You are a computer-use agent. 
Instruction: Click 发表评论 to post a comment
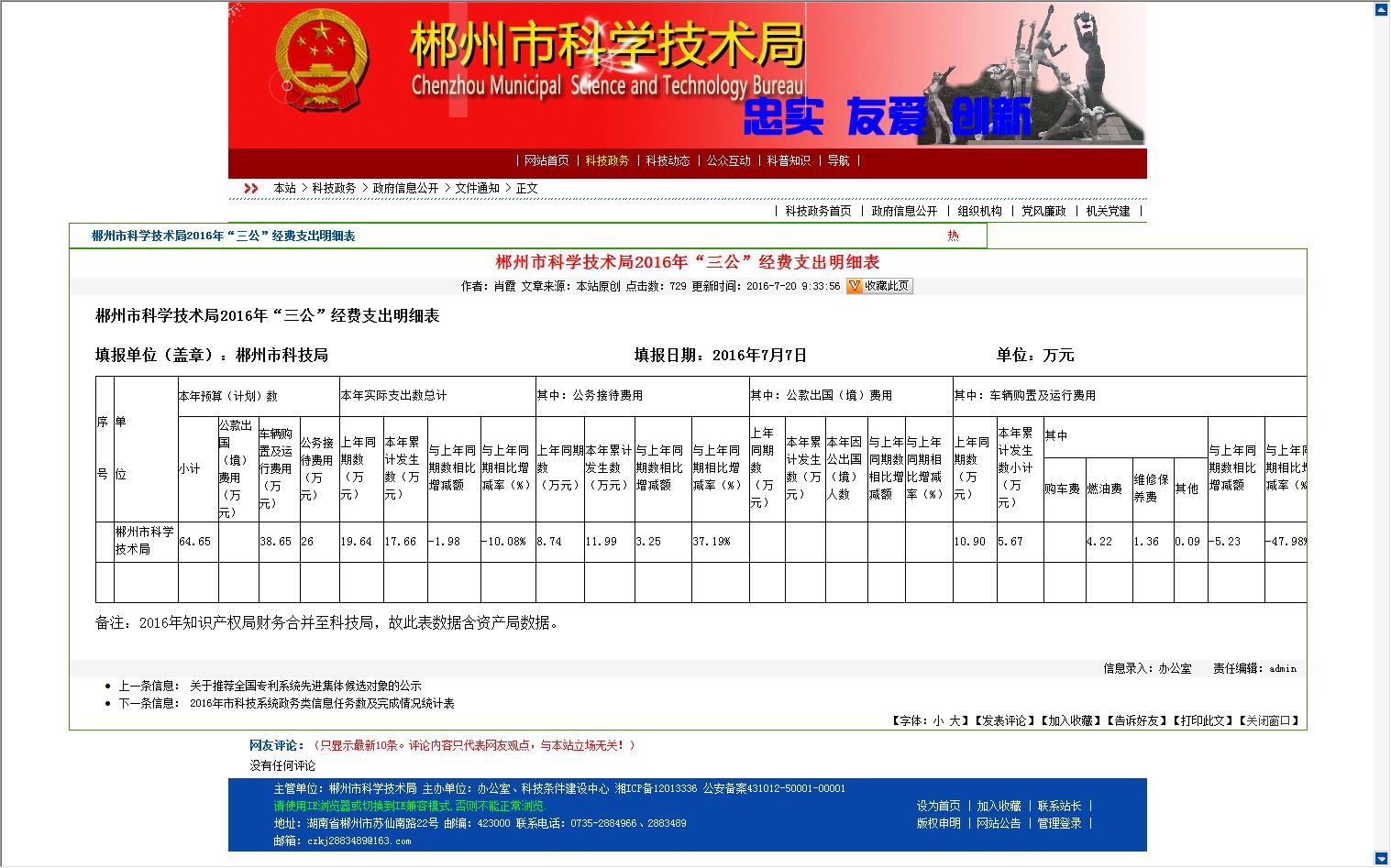pos(1004,720)
